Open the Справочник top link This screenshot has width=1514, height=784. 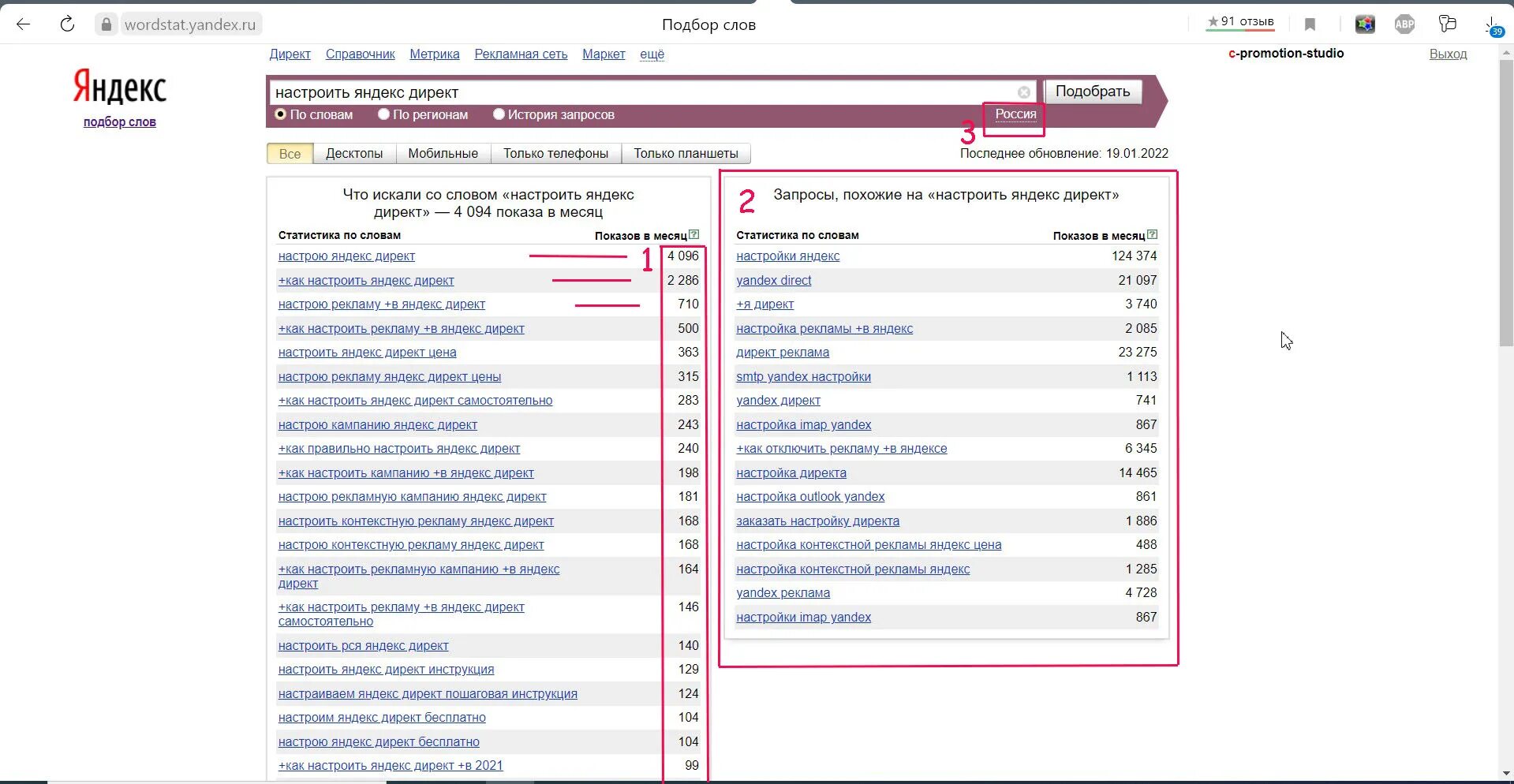tap(360, 54)
